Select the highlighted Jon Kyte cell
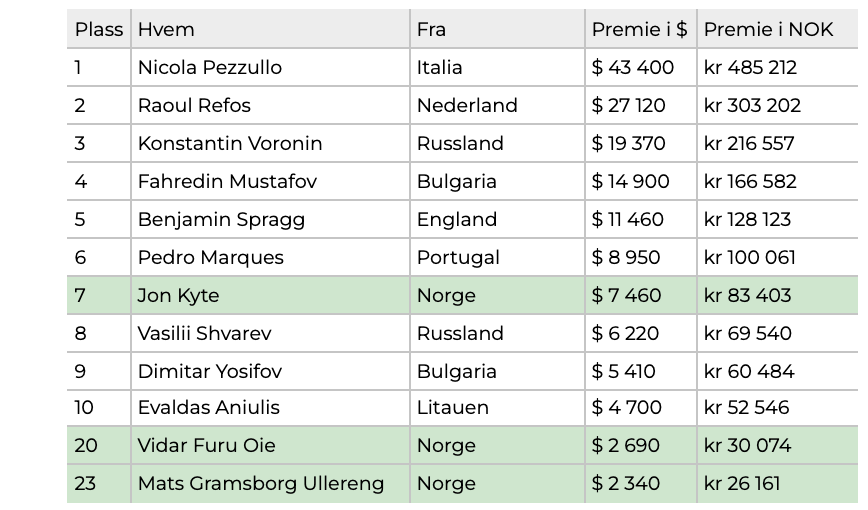The width and height of the screenshot is (868, 510). click(x=271, y=295)
